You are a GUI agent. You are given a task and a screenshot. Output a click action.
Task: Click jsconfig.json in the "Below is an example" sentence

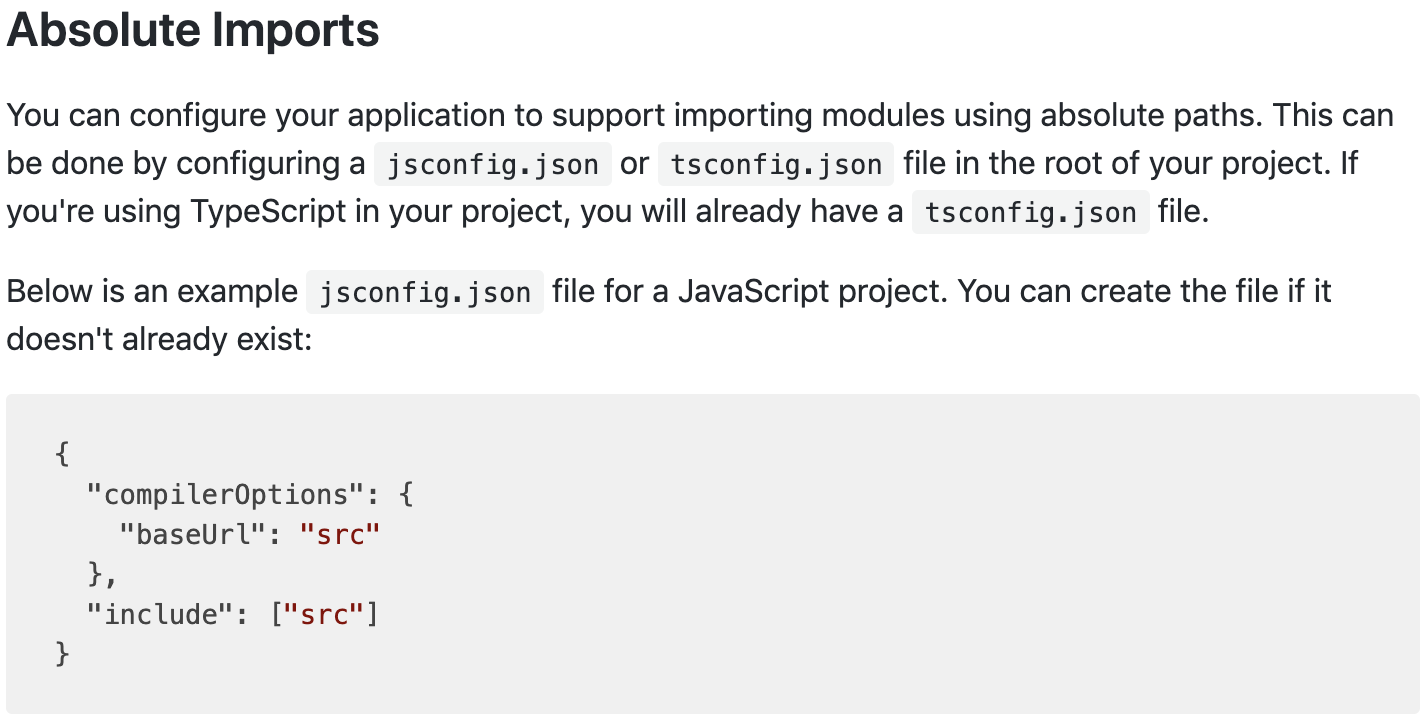[x=425, y=293]
